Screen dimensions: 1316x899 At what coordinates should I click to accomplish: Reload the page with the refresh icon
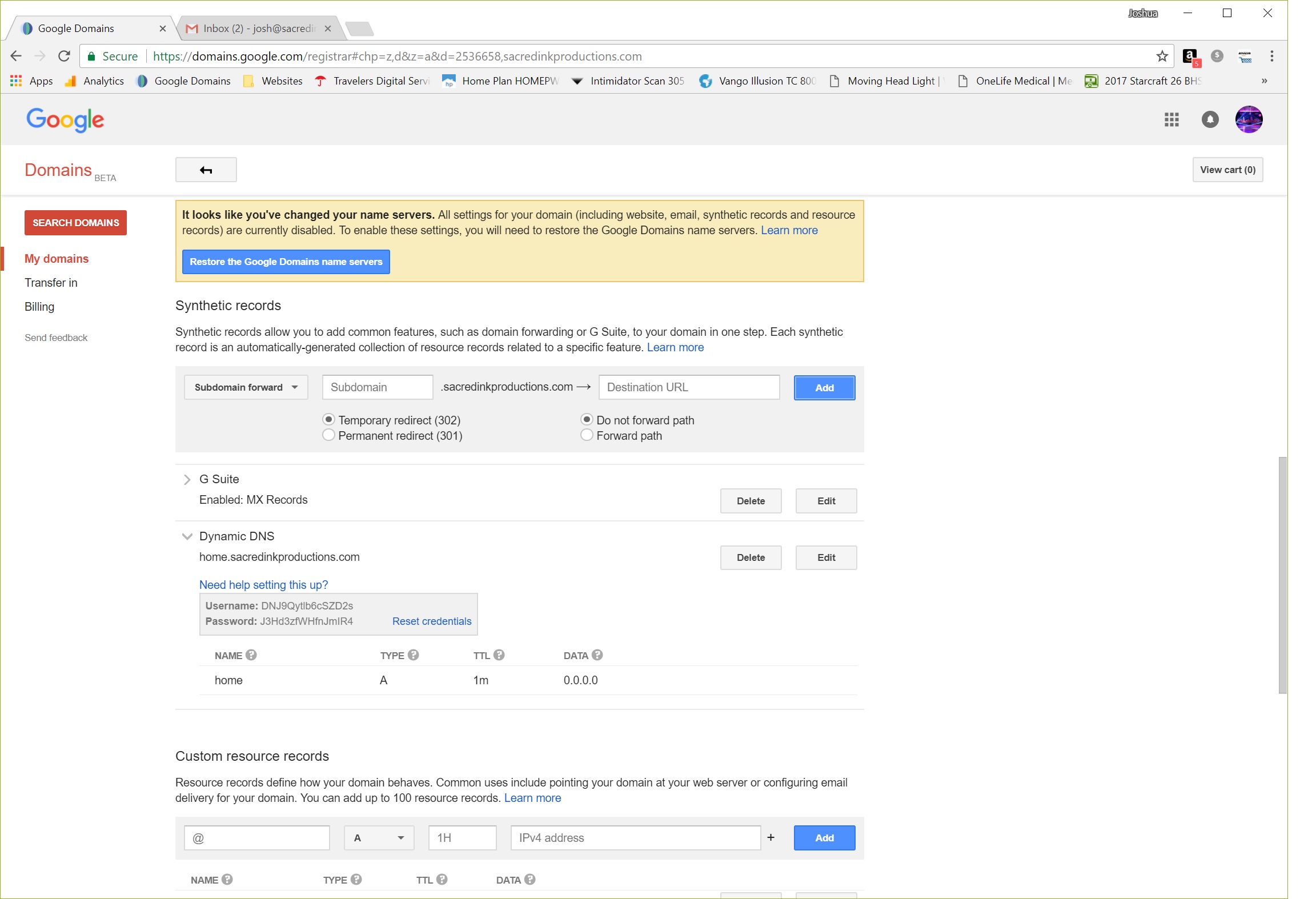[64, 56]
